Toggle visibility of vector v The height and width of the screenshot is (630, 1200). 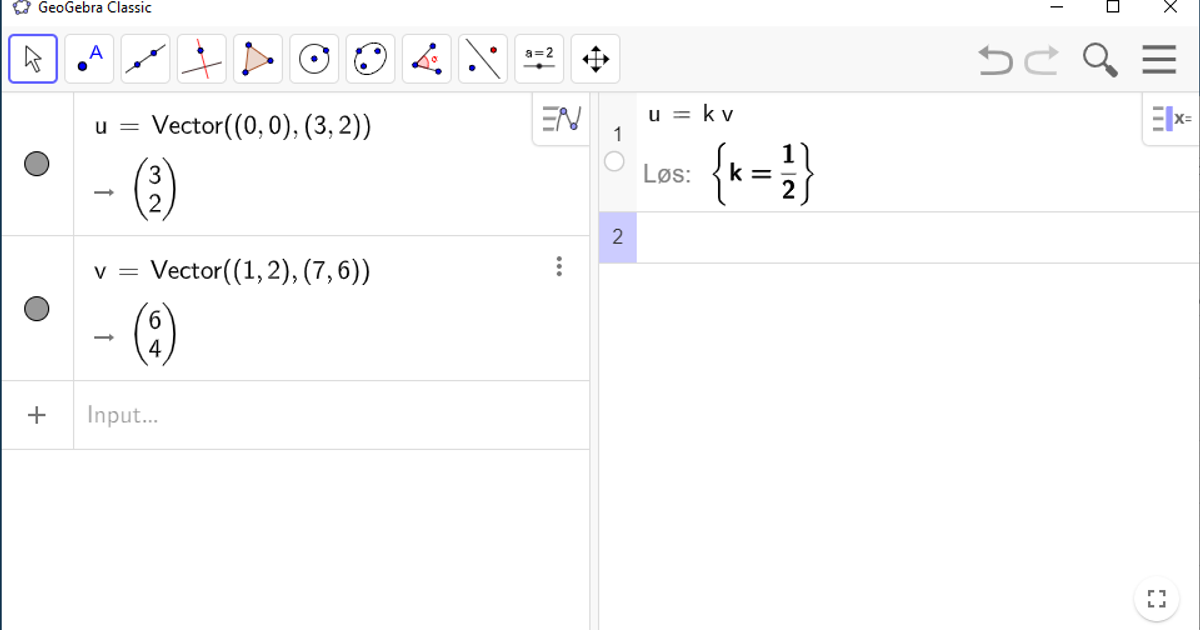[37, 309]
